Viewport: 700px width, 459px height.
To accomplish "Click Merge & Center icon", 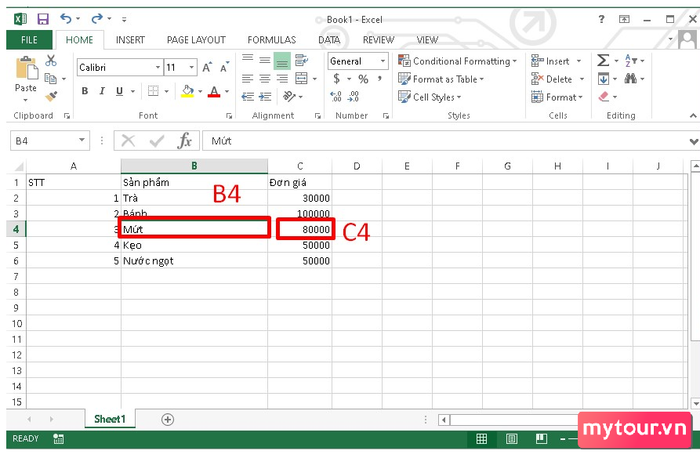I will pos(301,78).
